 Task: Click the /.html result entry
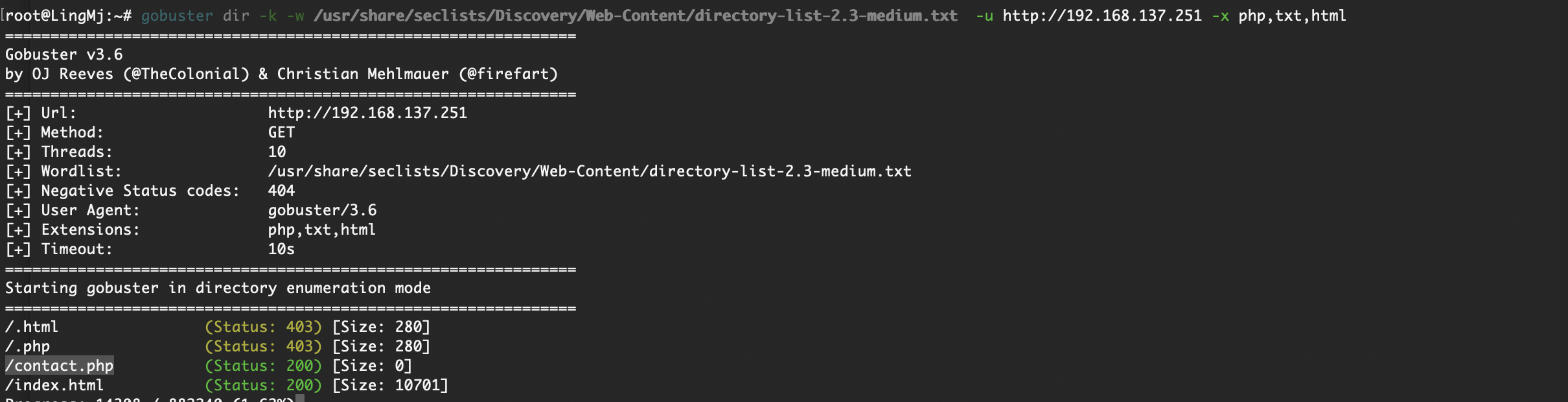32,327
